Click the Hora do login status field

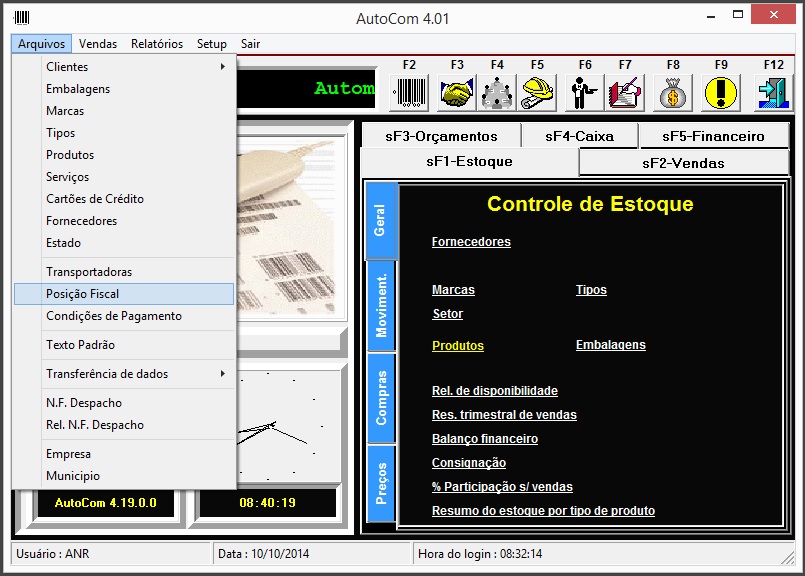pos(604,554)
